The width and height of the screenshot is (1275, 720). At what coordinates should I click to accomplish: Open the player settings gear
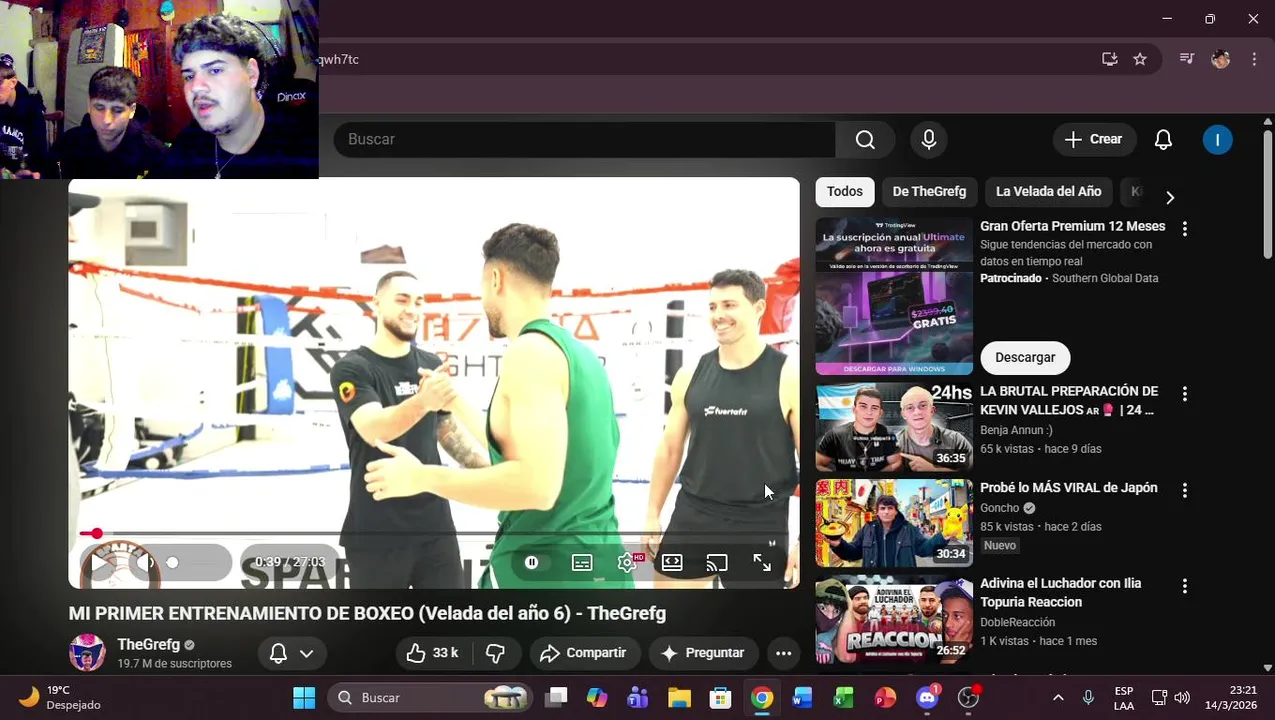click(x=627, y=563)
